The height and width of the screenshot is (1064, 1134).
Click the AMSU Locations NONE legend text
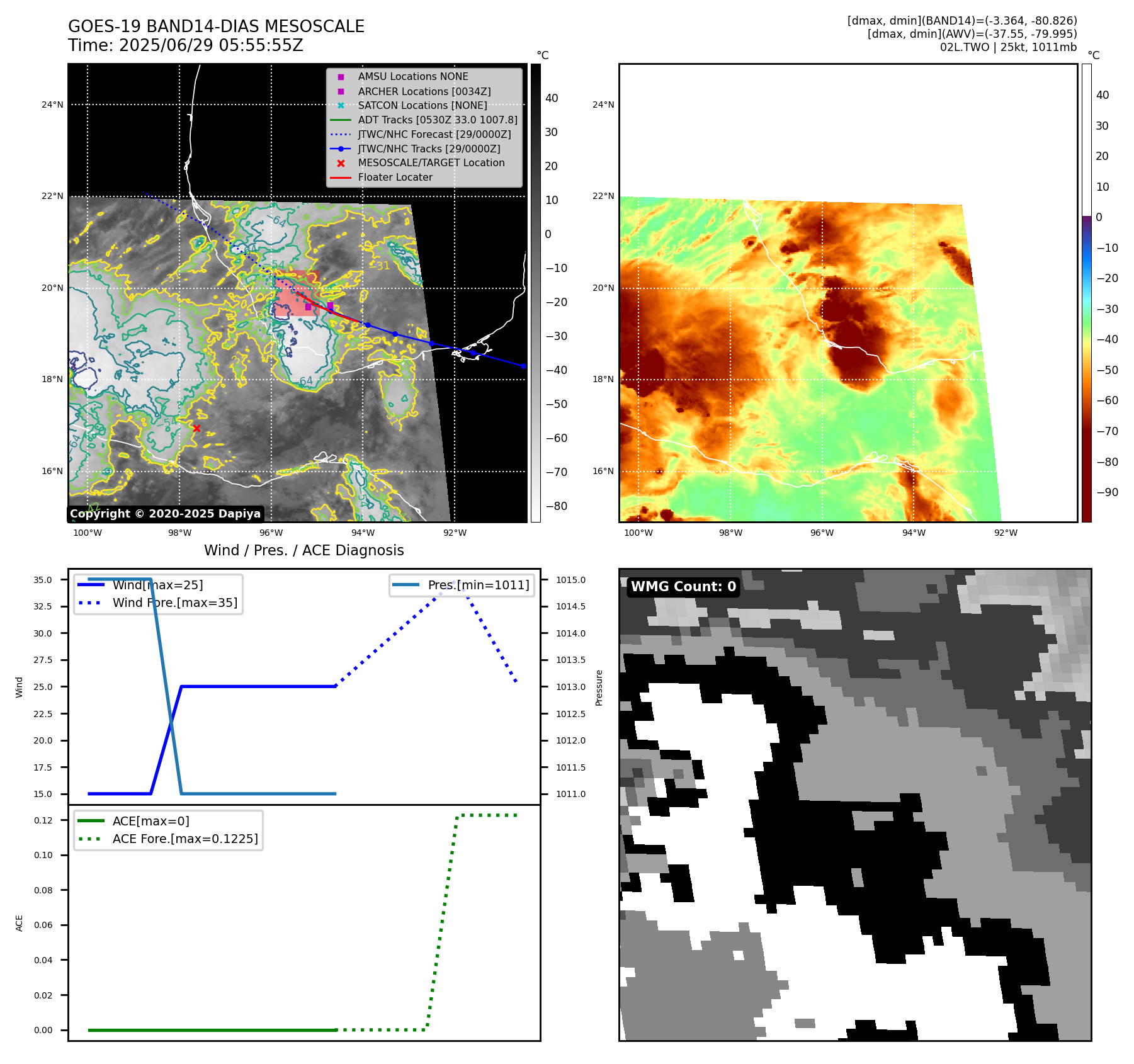[x=413, y=77]
